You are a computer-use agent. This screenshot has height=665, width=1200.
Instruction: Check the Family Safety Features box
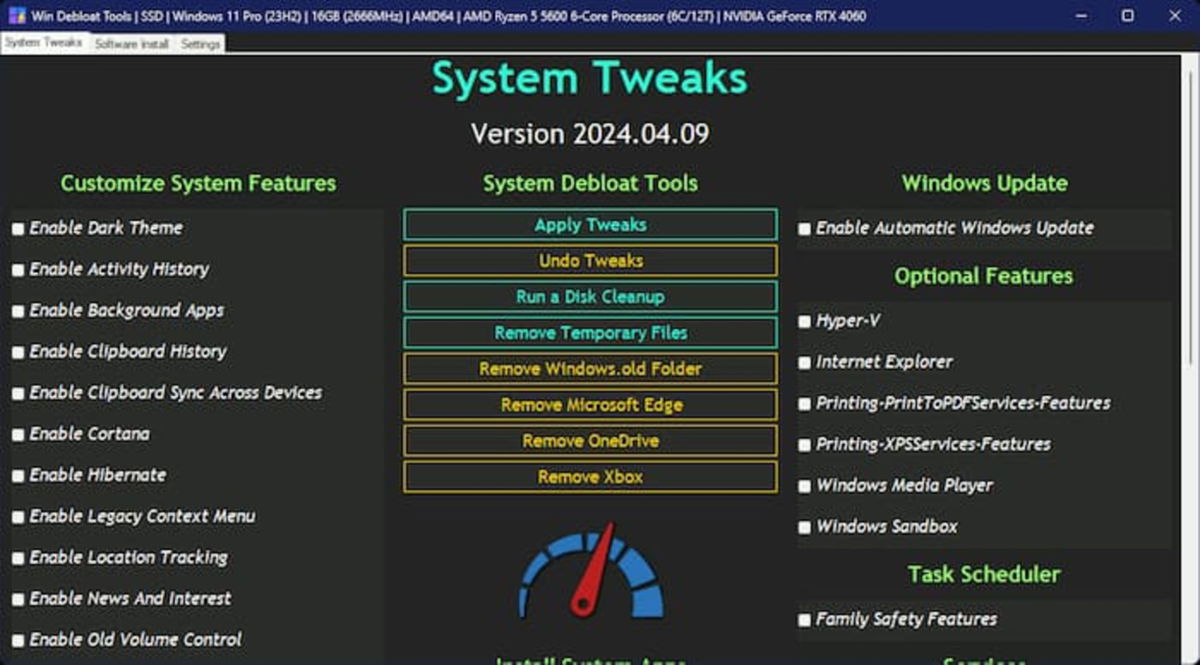[x=804, y=619]
